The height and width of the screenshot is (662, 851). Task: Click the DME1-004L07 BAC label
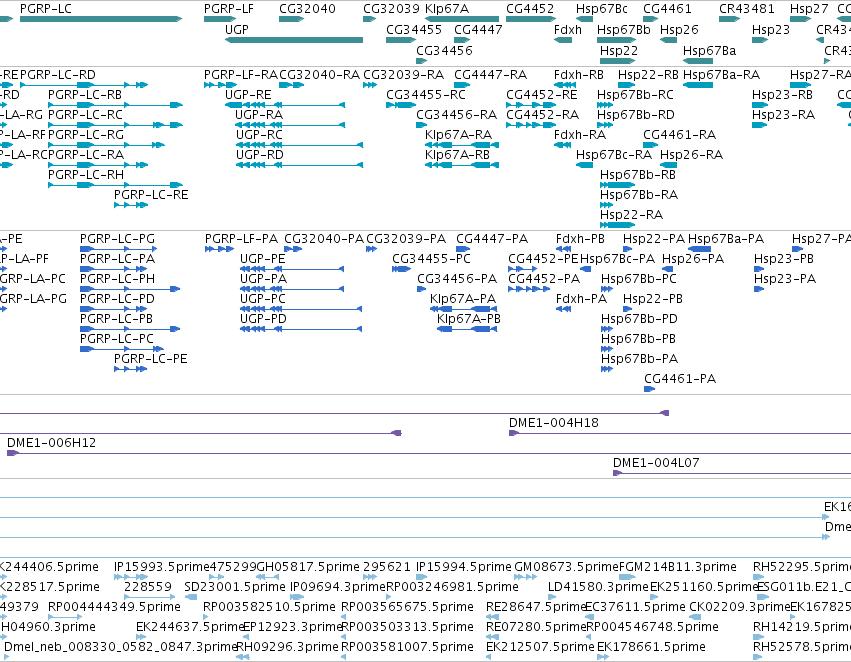point(656,463)
